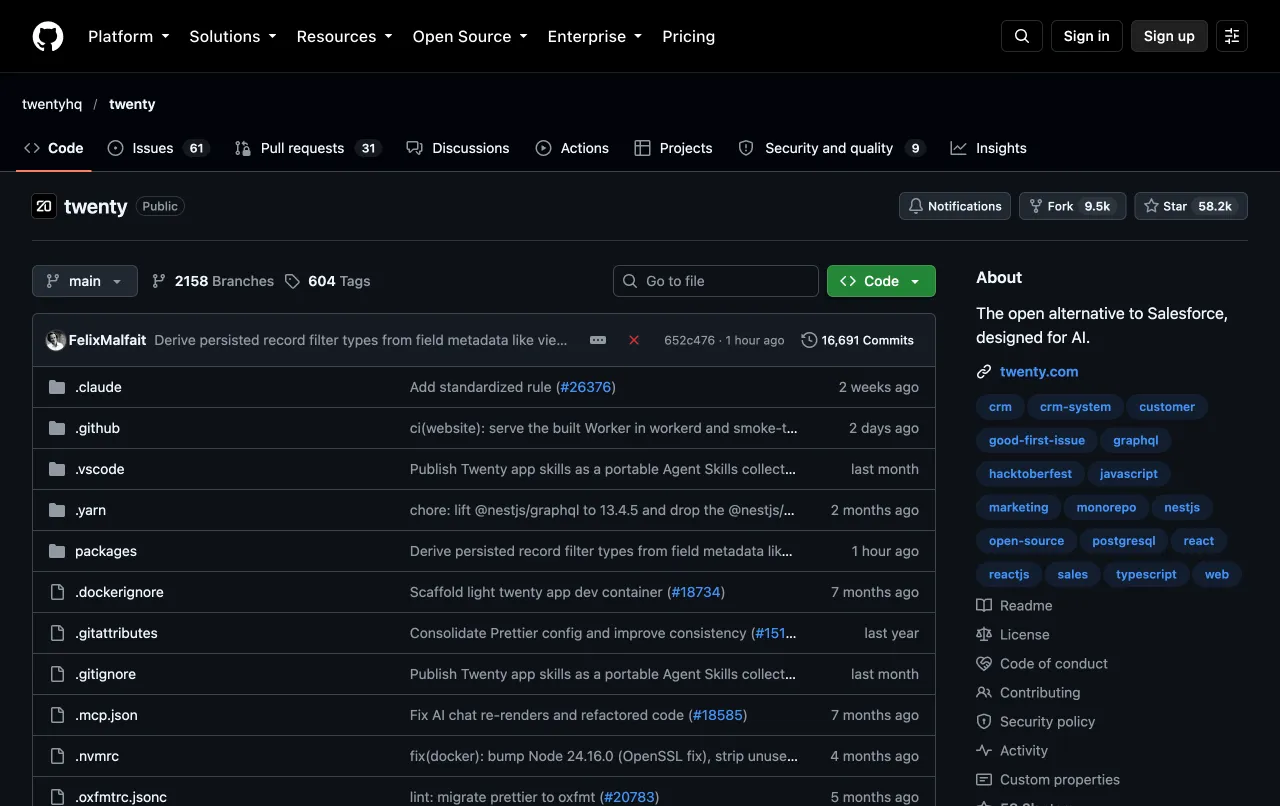Click the Go to file field
The height and width of the screenshot is (806, 1280).
716,281
